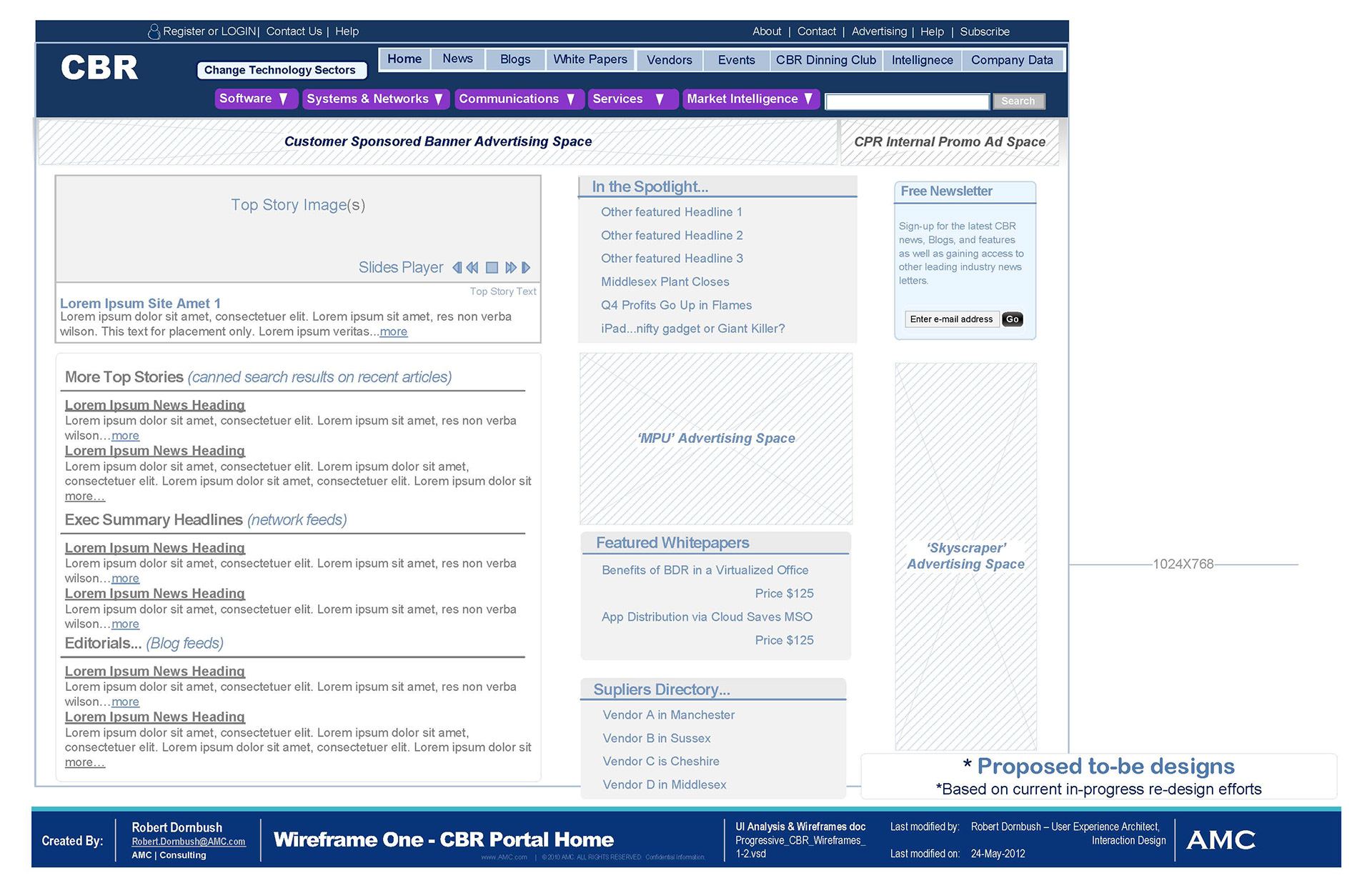This screenshot has width=1372, height=888.
Task: Skip to first slide in Slides Player
Action: click(457, 268)
